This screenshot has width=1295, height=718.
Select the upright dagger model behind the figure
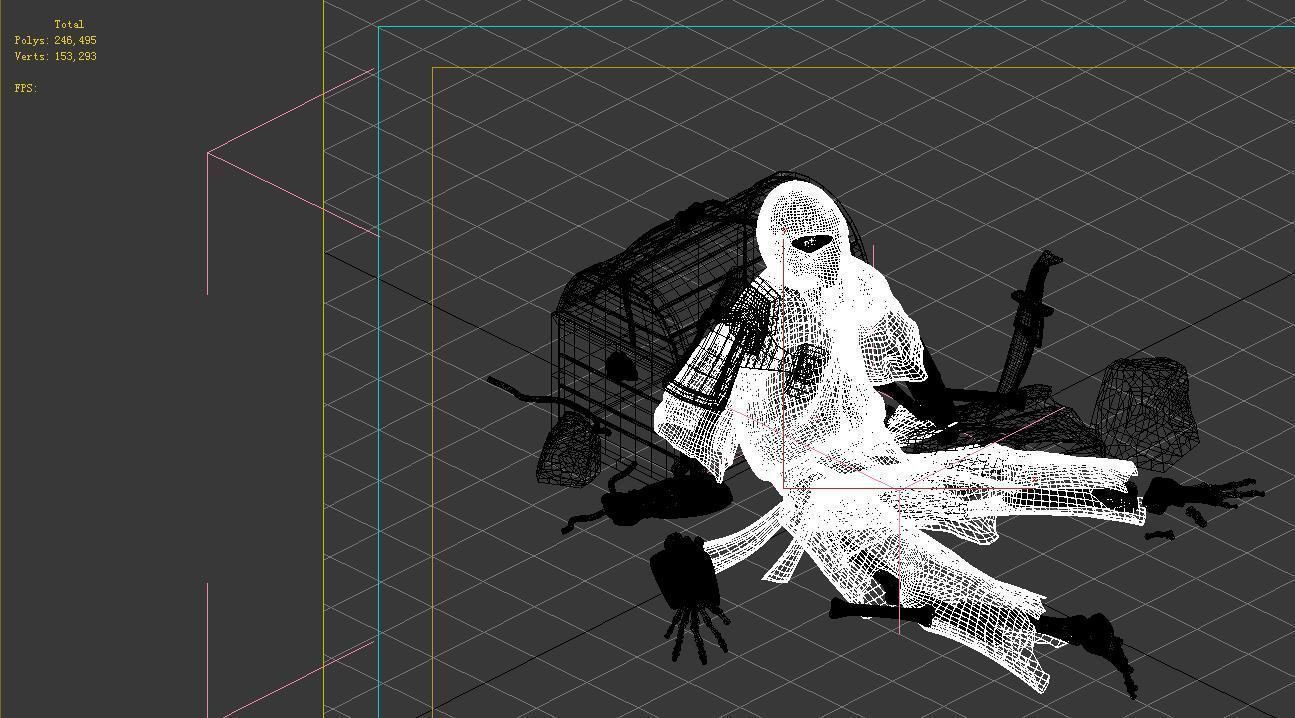point(1030,320)
